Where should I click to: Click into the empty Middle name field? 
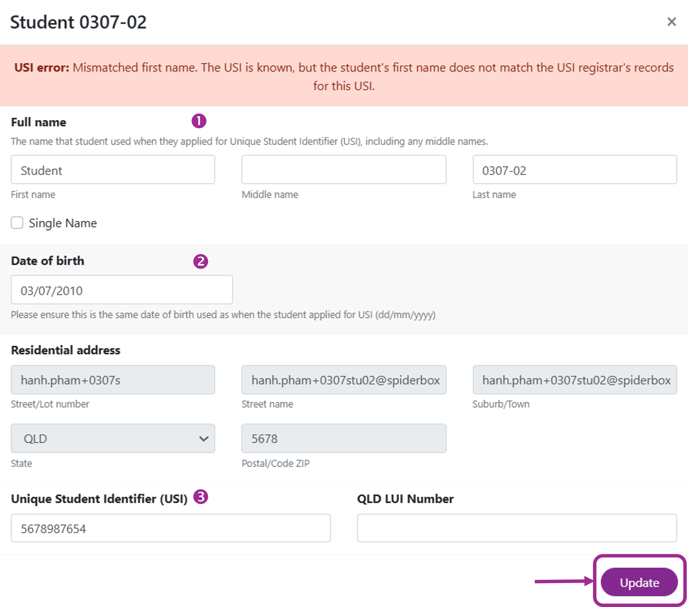click(344, 169)
